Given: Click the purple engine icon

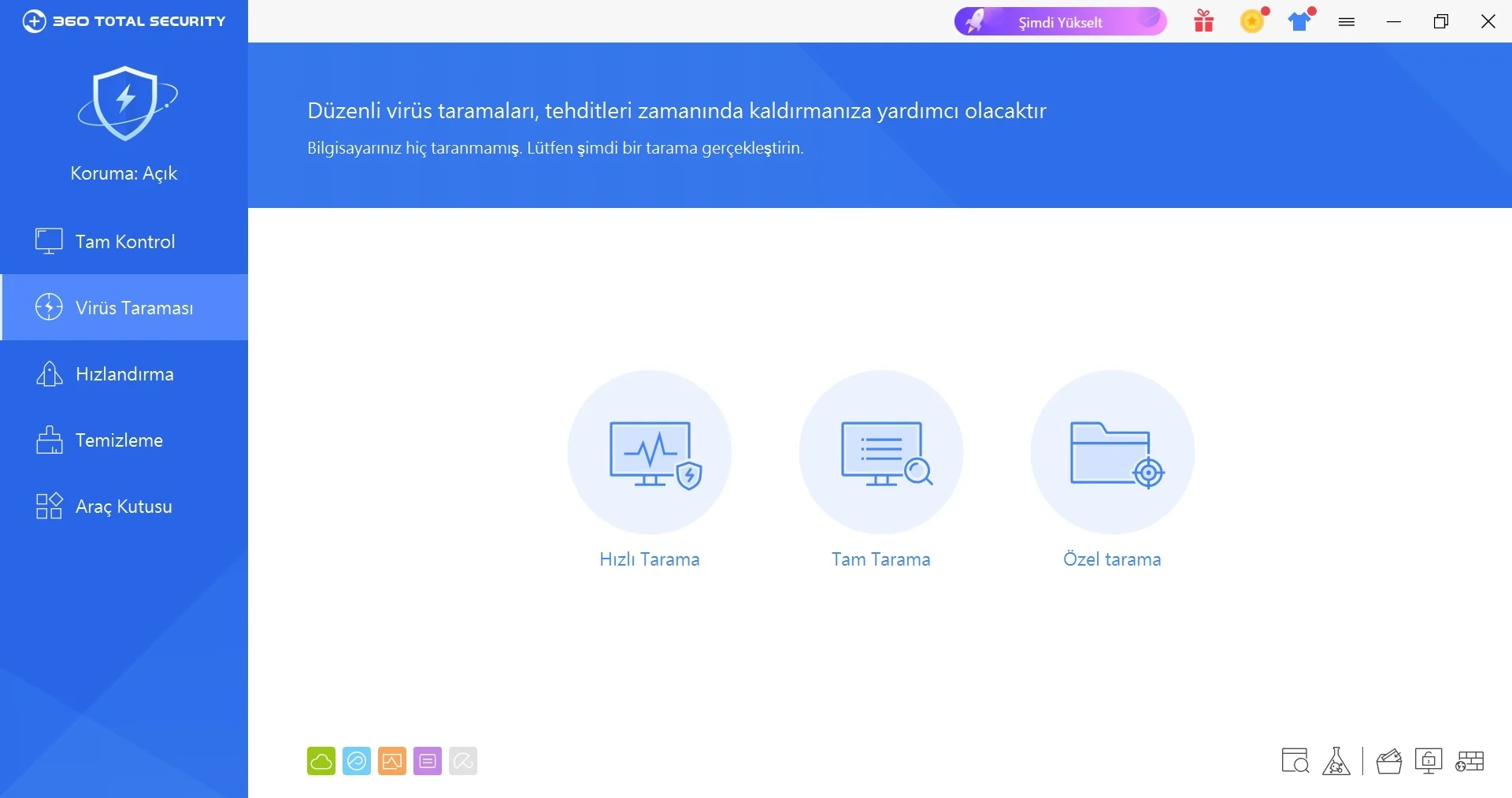Looking at the screenshot, I should 428,761.
